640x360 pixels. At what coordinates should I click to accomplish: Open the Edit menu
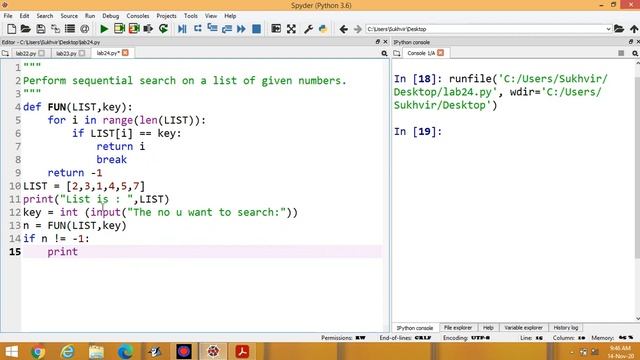24,16
